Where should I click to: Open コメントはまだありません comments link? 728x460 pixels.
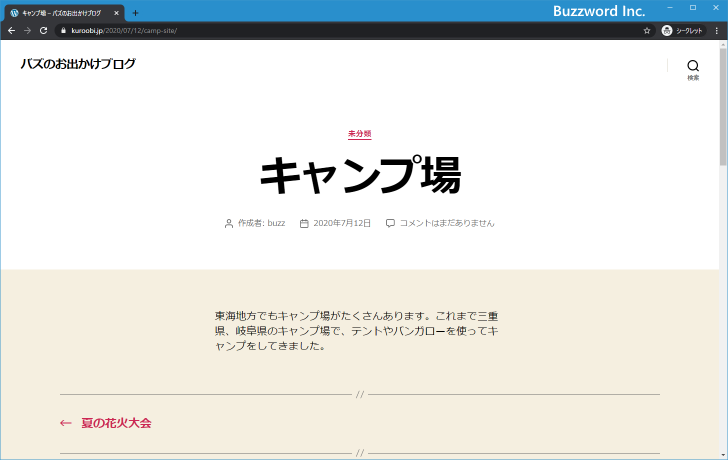point(446,223)
